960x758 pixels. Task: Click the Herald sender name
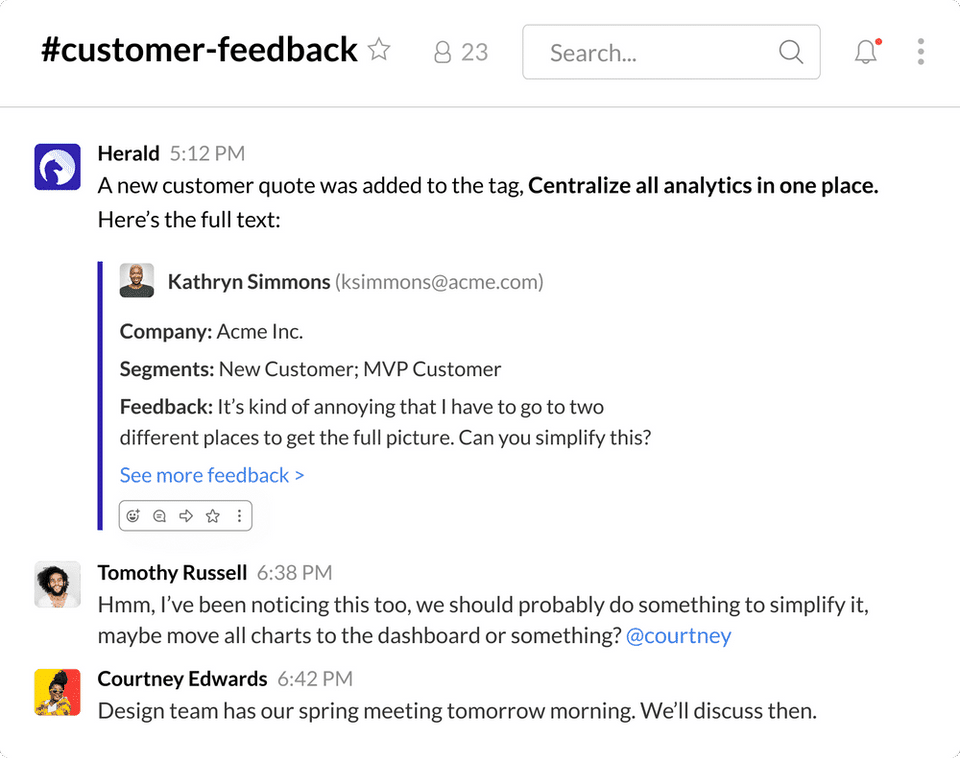click(x=129, y=153)
